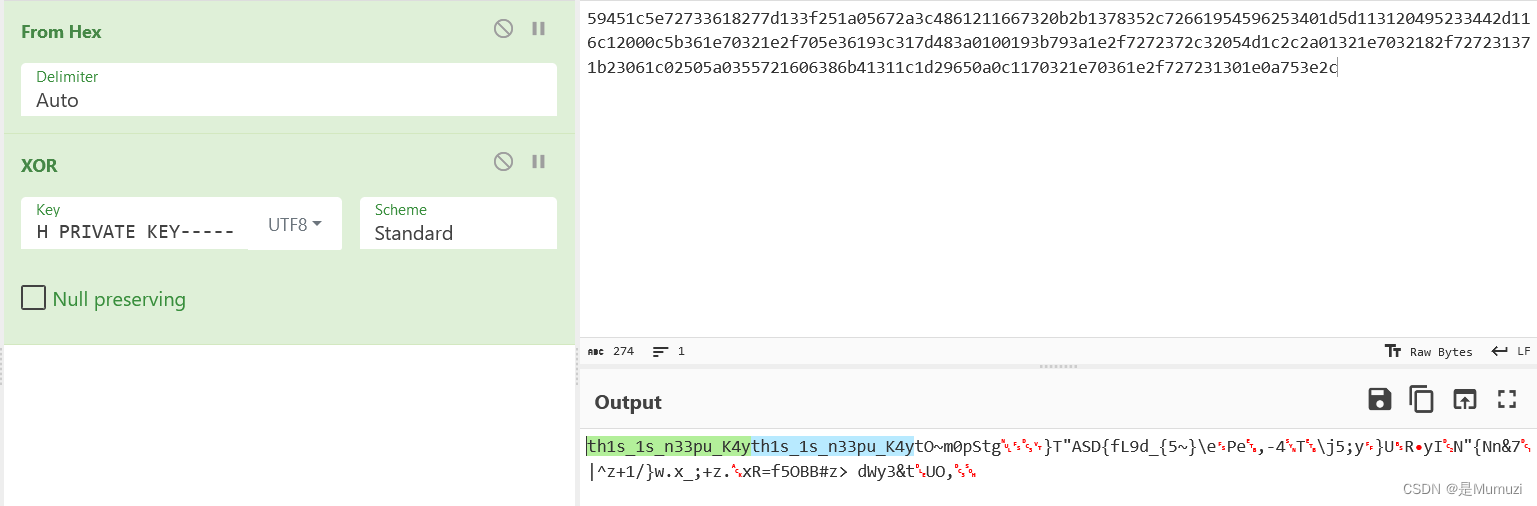Image resolution: width=1537 pixels, height=506 pixels.
Task: Open the Delimiter Auto selector
Action: point(288,89)
